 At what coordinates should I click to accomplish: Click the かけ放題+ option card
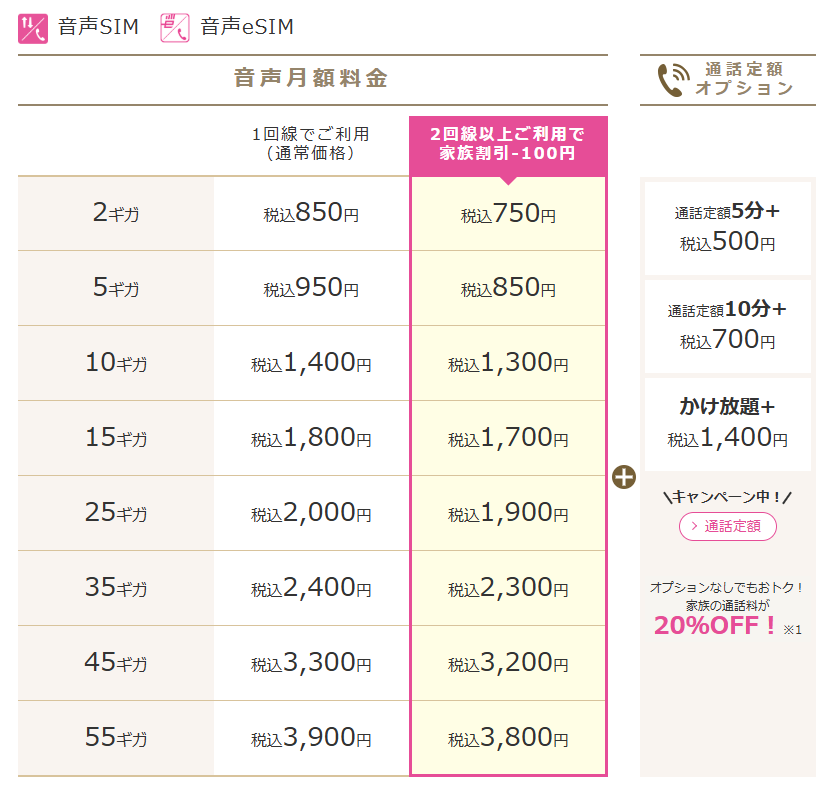[x=727, y=422]
